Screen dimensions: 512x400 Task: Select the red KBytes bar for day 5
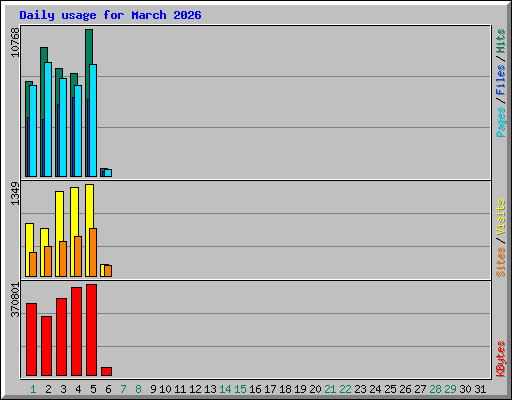coord(91,330)
